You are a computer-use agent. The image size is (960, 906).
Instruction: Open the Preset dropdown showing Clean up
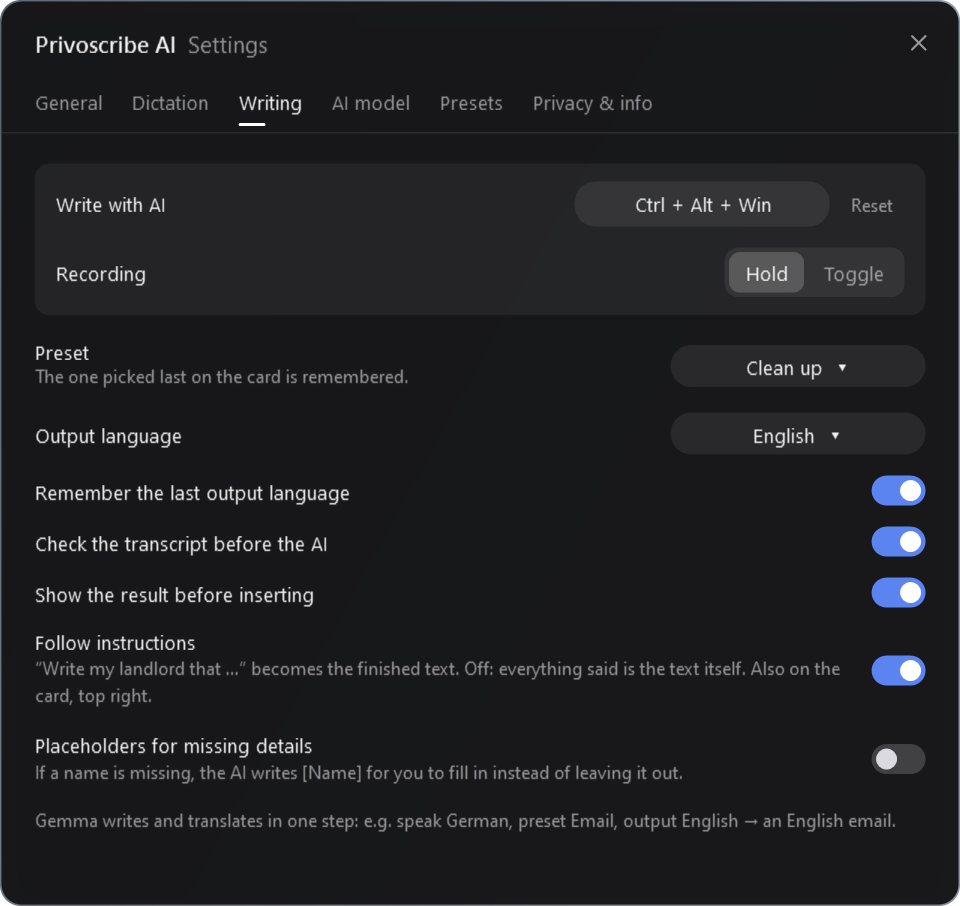tap(797, 367)
